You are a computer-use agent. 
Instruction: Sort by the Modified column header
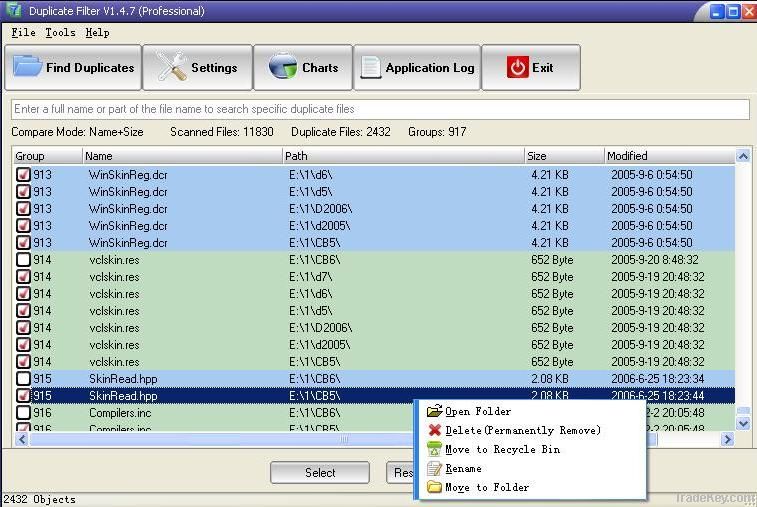point(670,156)
